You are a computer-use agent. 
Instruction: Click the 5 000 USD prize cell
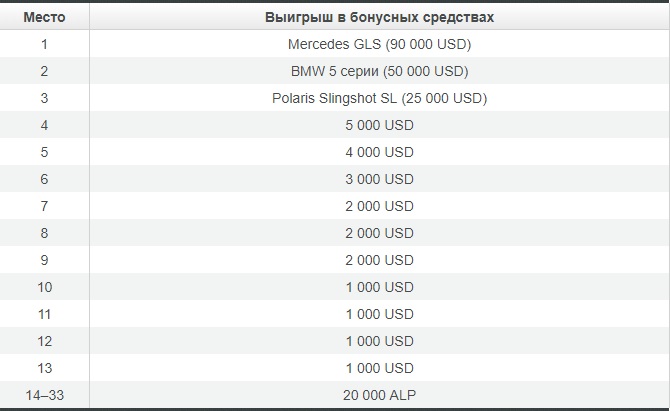[379, 125]
